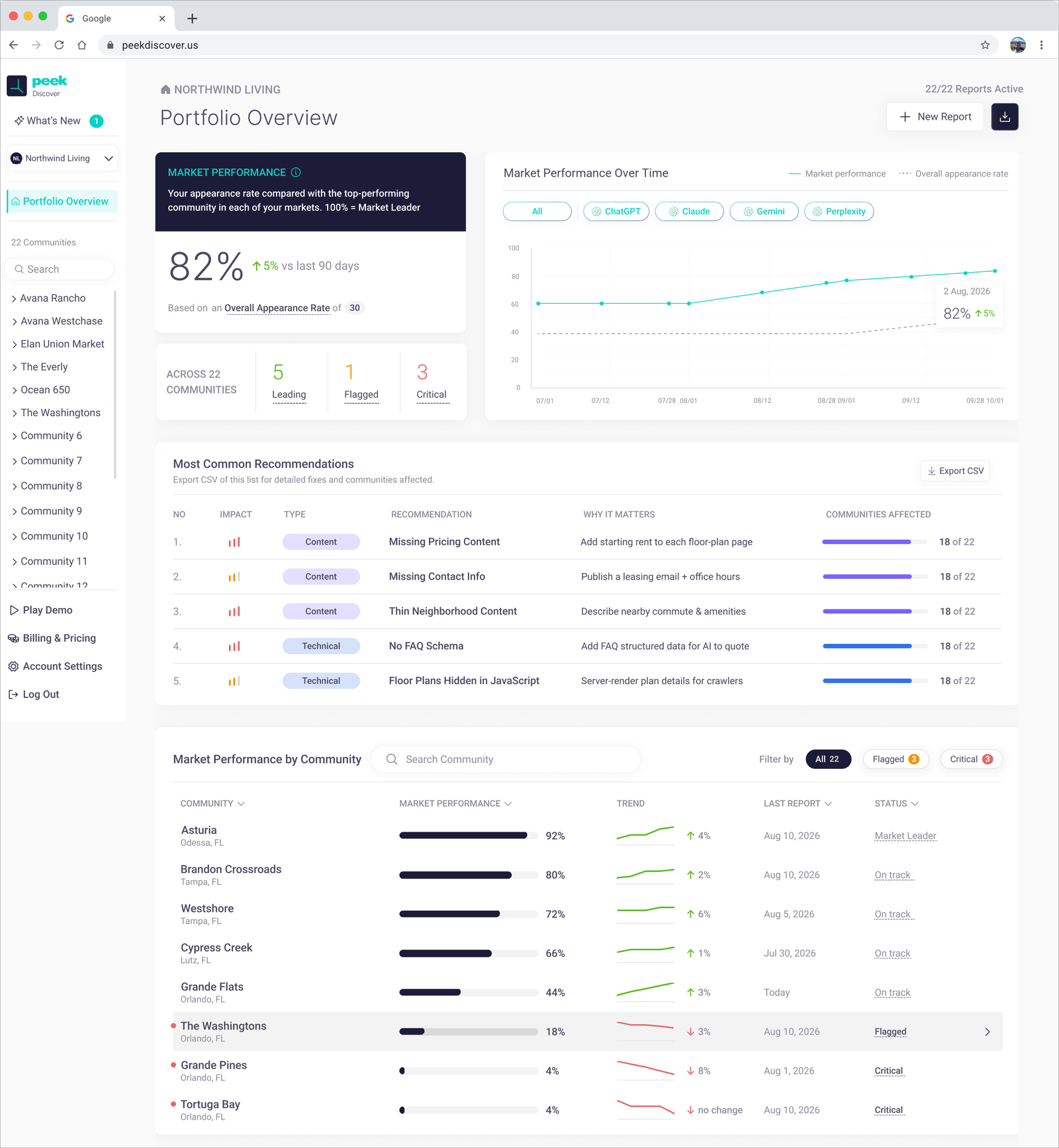The width and height of the screenshot is (1059, 1148).
Task: Click the Critical communities count
Action: click(x=432, y=382)
